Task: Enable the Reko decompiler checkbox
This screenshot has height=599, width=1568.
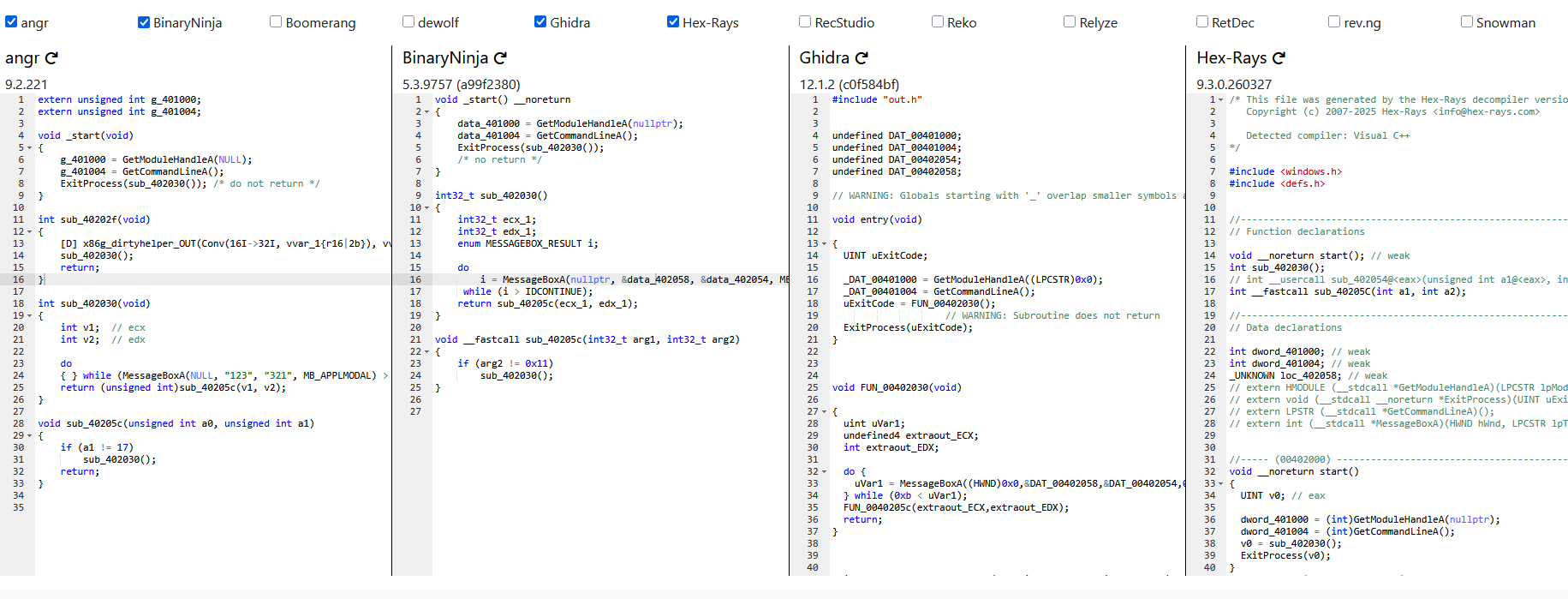Action: (938, 21)
